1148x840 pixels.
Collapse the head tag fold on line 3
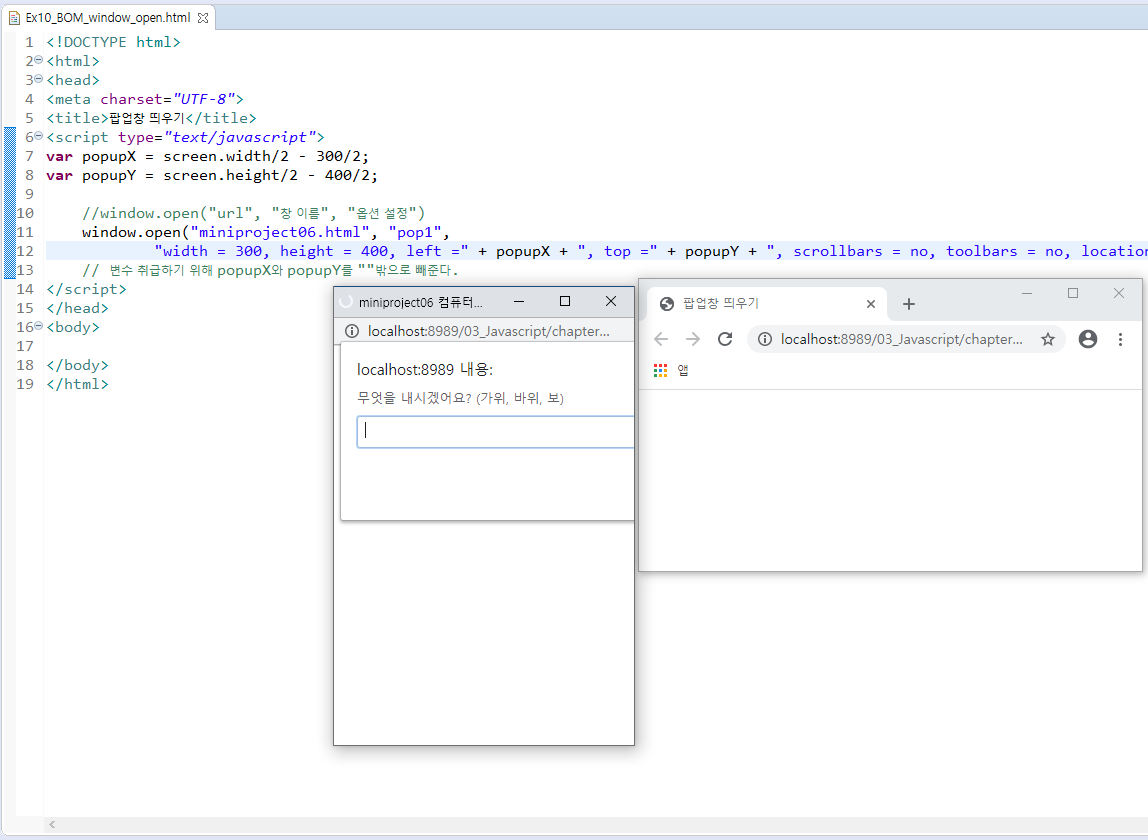(x=39, y=79)
